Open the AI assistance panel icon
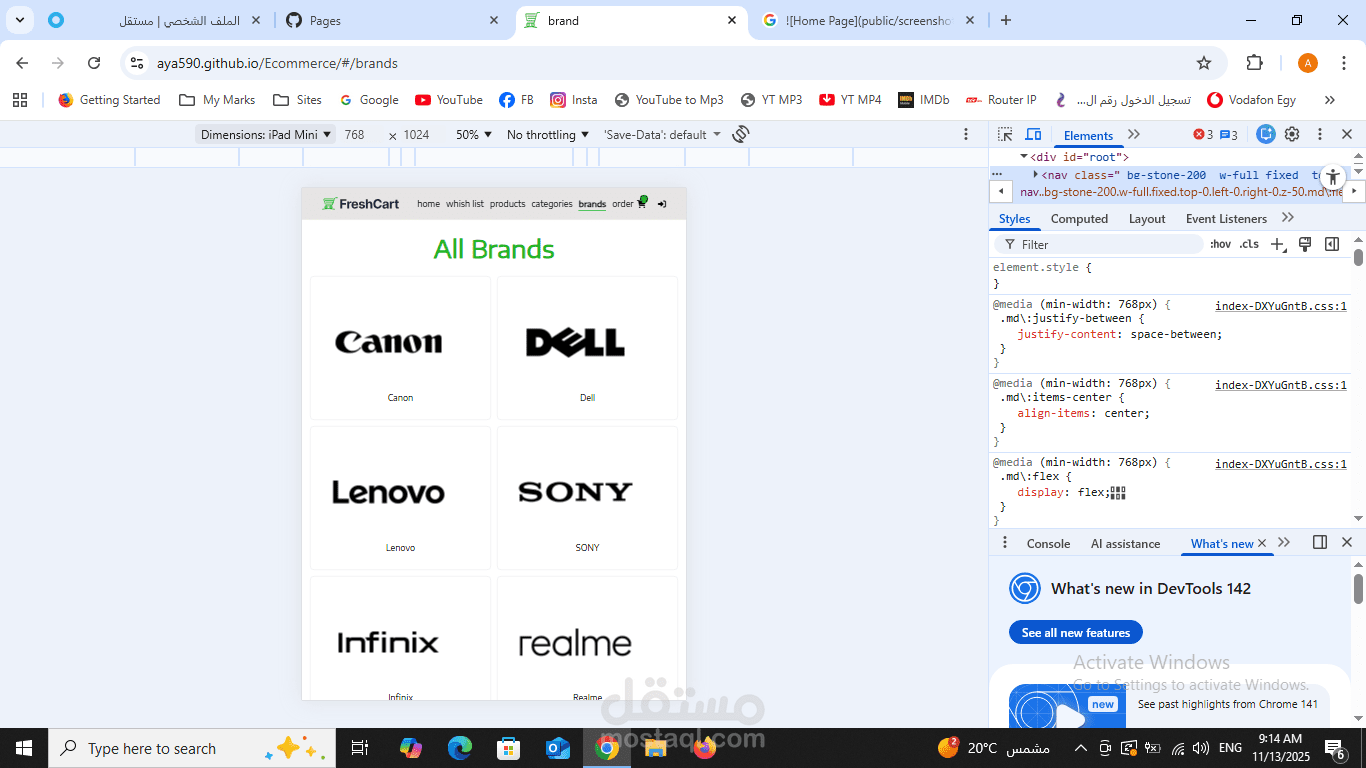The image size is (1366, 768). click(x=1266, y=135)
